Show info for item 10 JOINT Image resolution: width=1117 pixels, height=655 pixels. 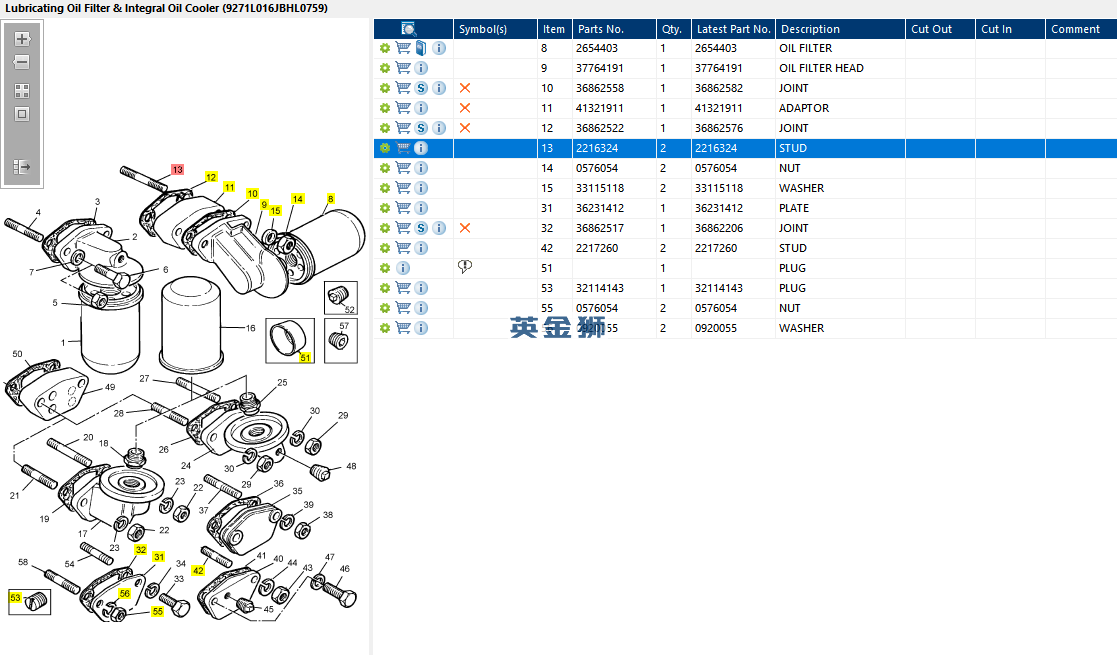tap(440, 88)
